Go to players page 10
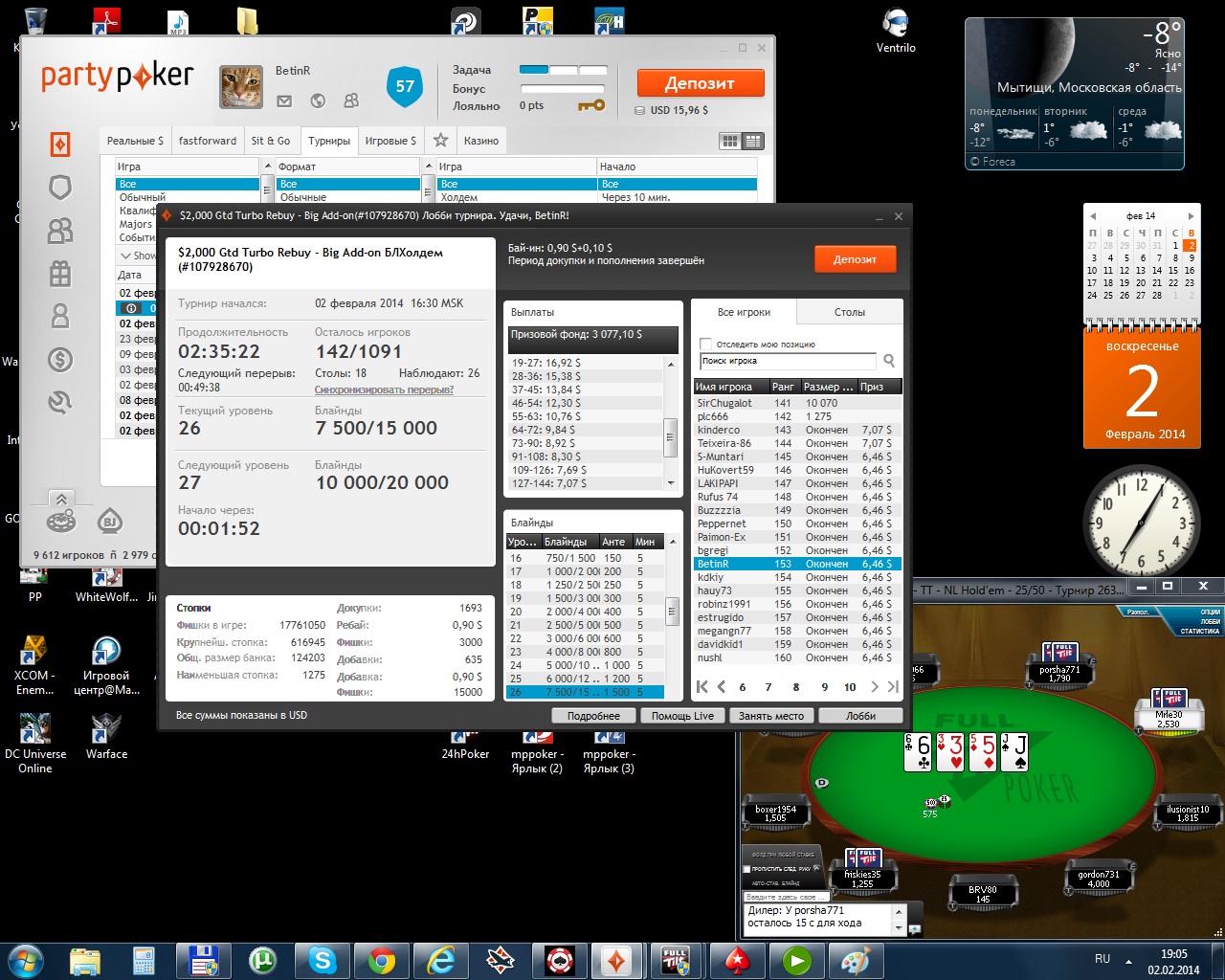1225x980 pixels. (850, 687)
